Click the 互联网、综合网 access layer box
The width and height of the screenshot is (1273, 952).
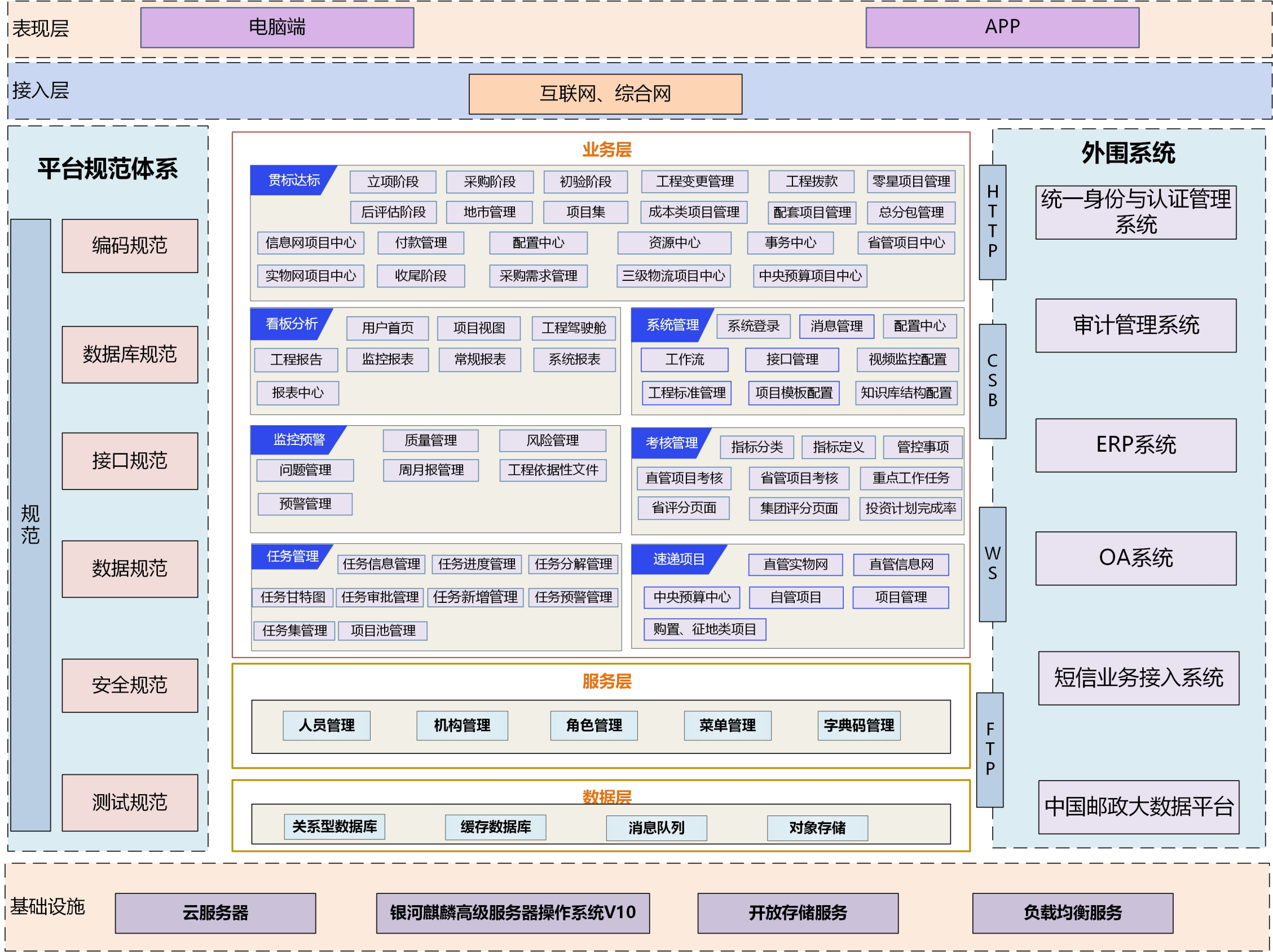click(605, 94)
